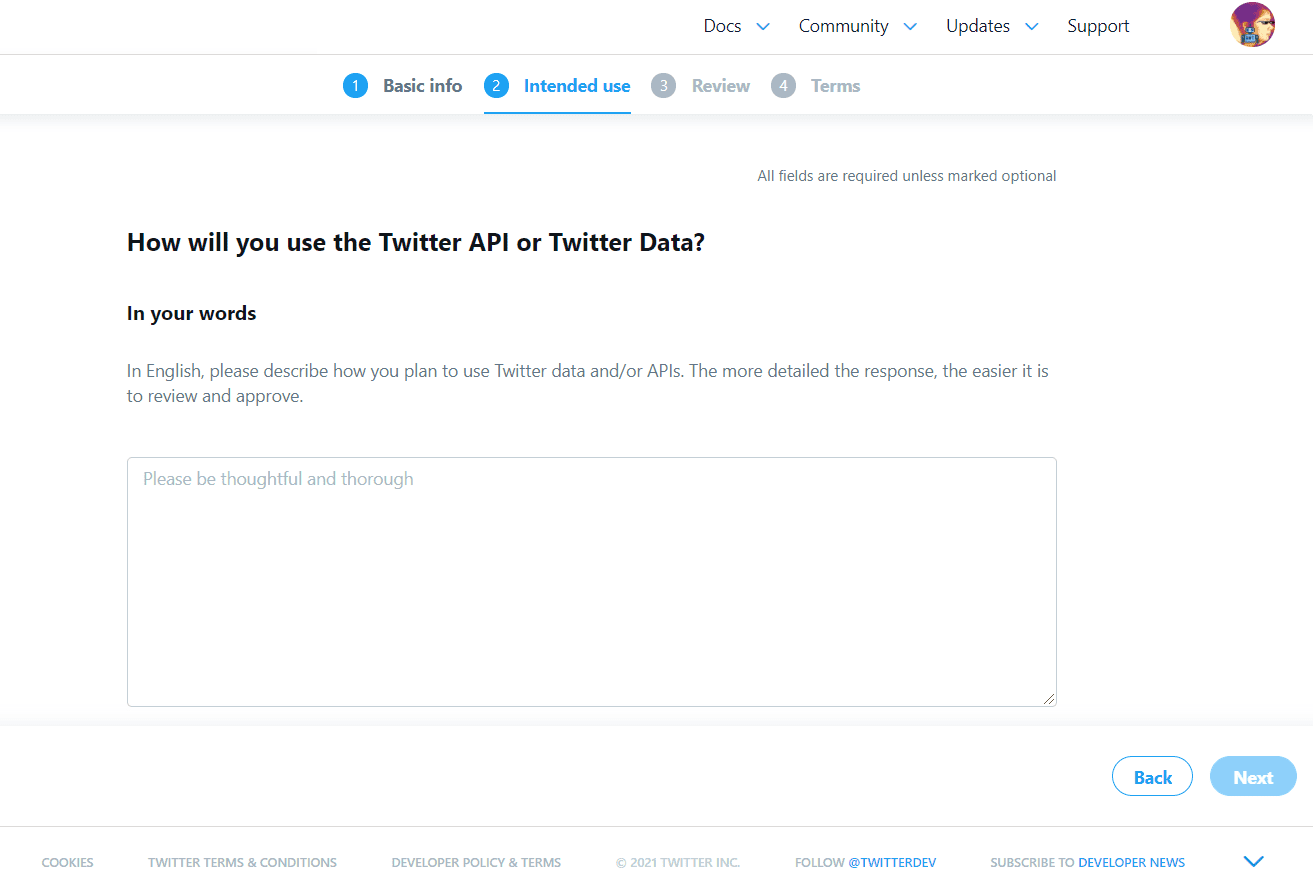The image size is (1313, 885).
Task: Focus the intended use description text area
Action: (592, 582)
